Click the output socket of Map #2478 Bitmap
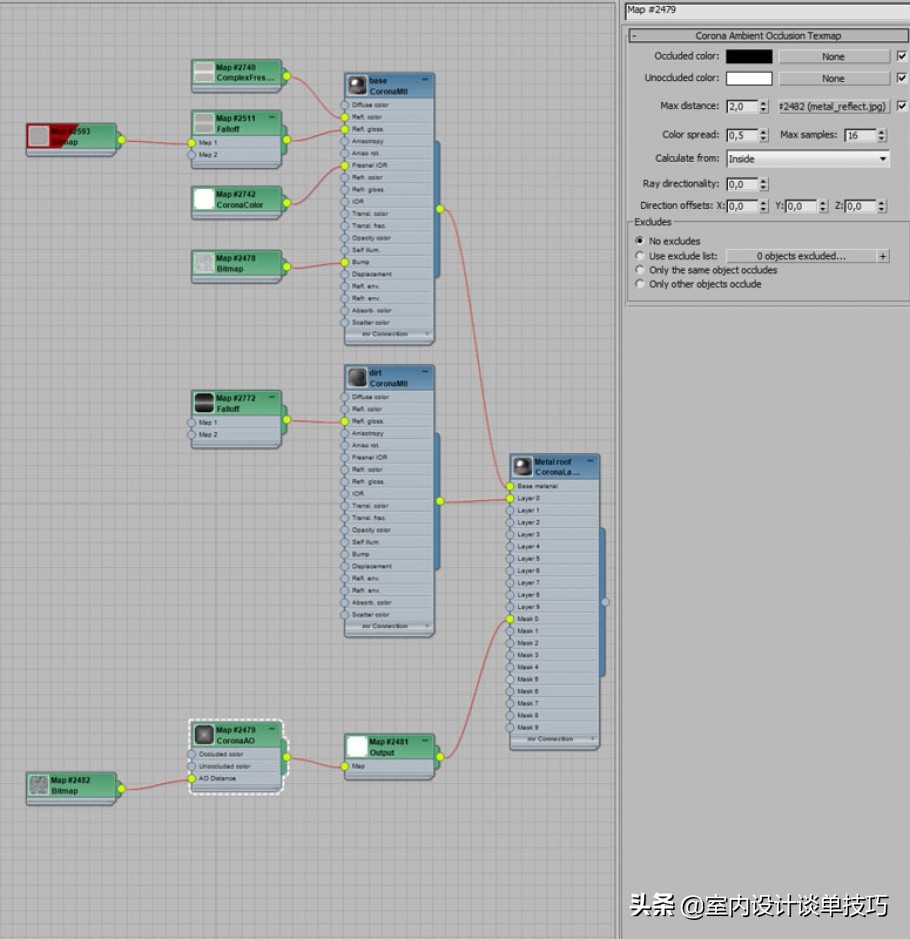The height and width of the screenshot is (939, 910). (287, 266)
